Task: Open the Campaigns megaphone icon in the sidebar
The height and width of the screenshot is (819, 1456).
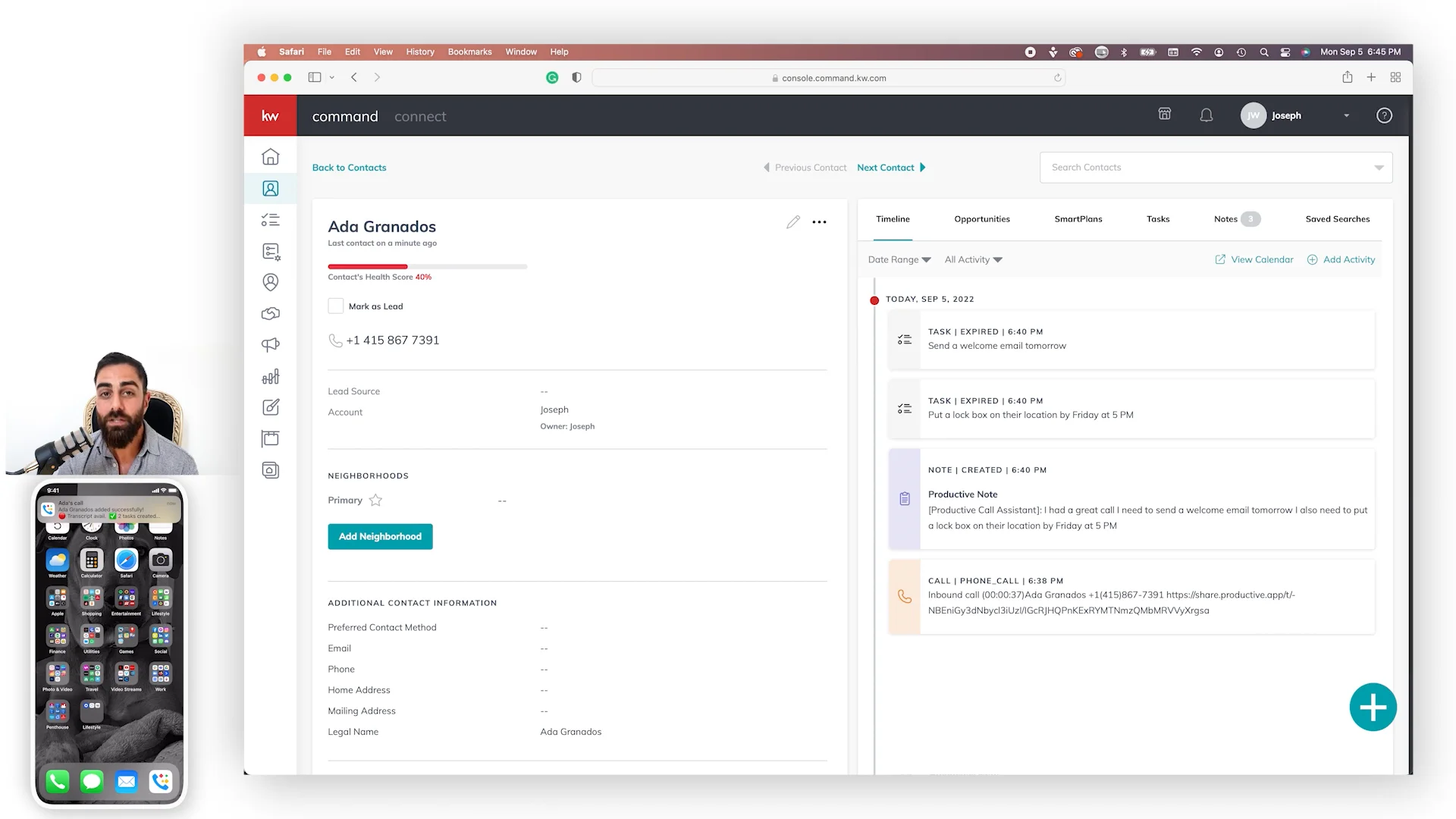Action: tap(271, 345)
